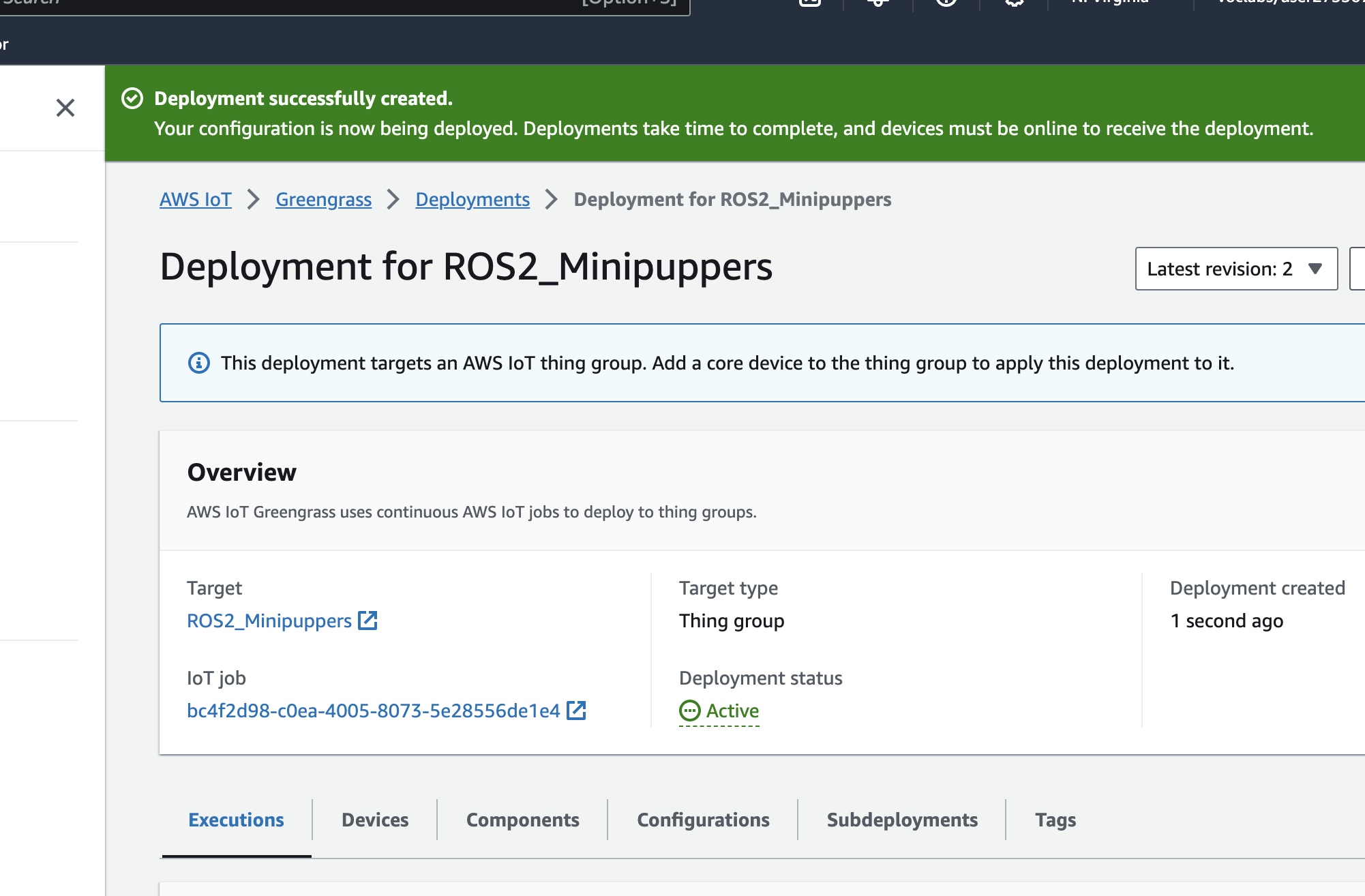Open the voclabs account menu
1365x896 pixels.
click(x=1289, y=2)
